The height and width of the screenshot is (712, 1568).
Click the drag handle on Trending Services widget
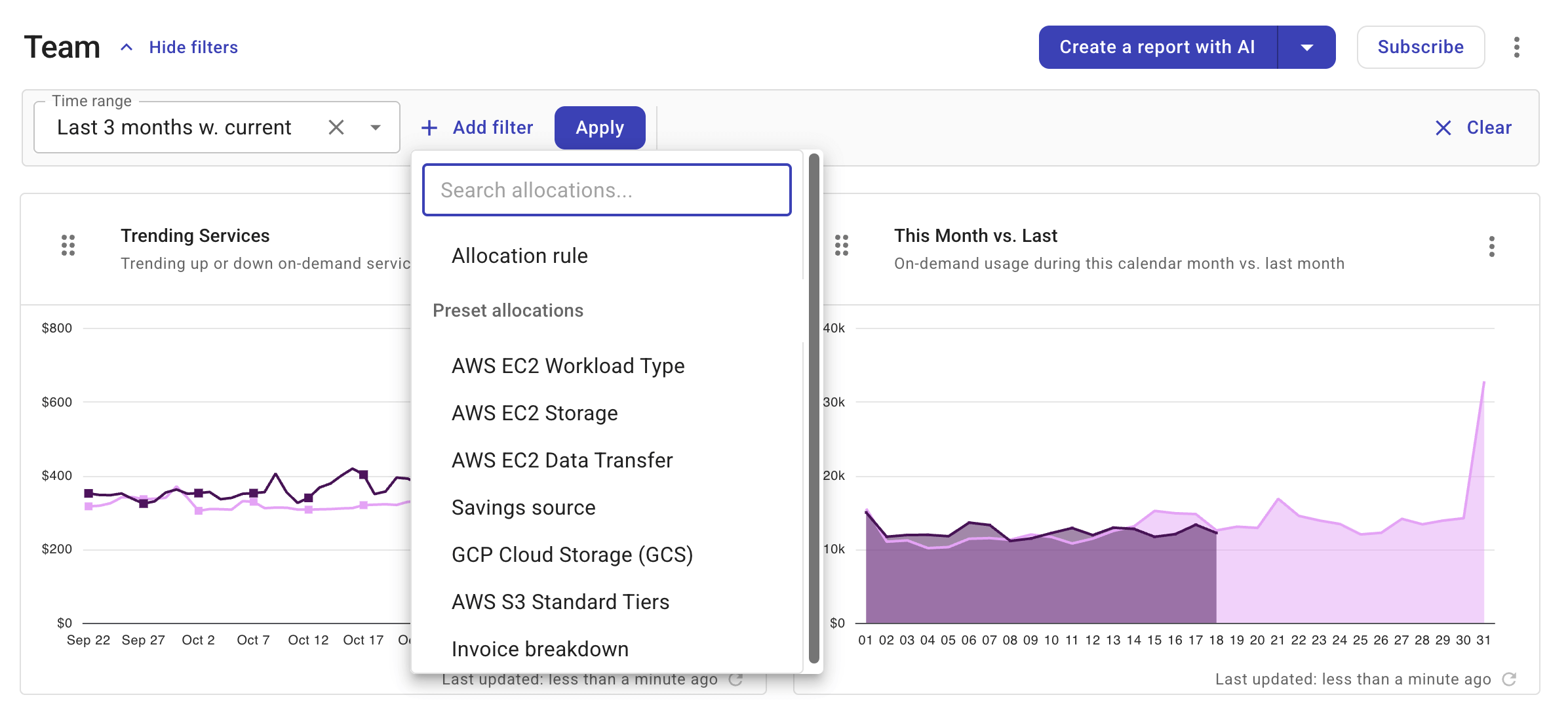pos(68,245)
